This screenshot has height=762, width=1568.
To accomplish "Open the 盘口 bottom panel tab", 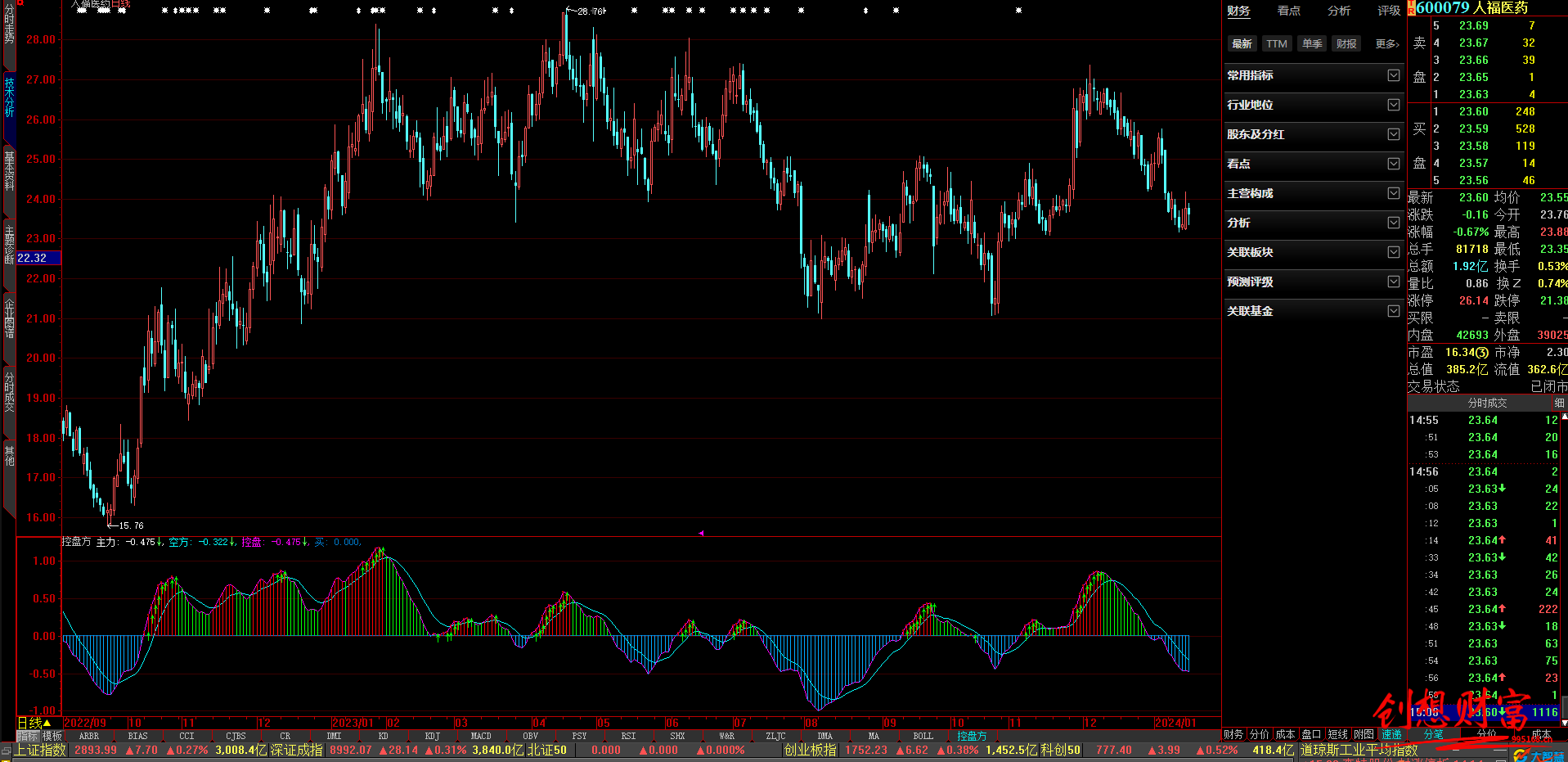I will click(x=1311, y=734).
